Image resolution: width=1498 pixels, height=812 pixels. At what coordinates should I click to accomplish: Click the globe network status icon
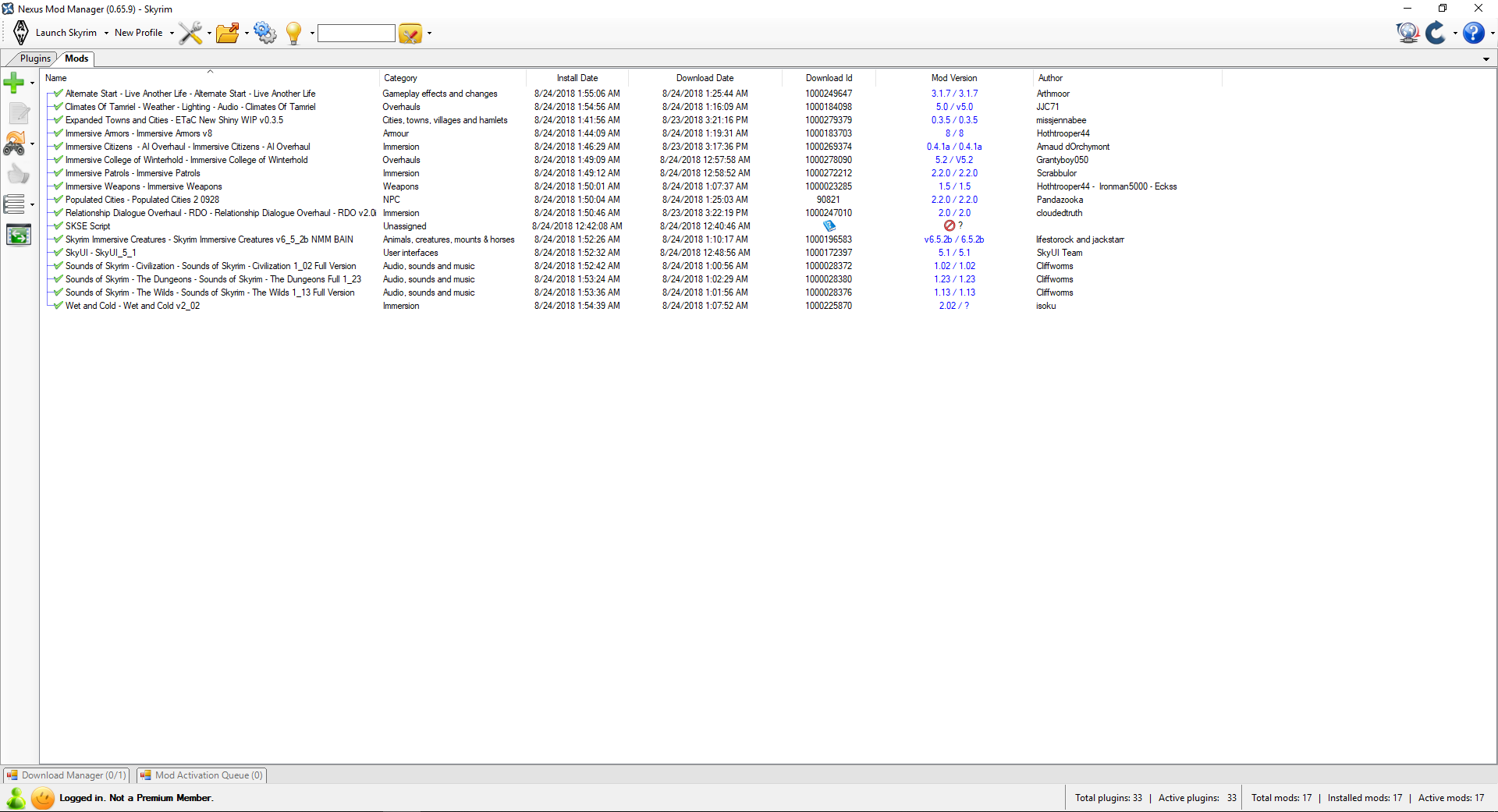click(1407, 33)
